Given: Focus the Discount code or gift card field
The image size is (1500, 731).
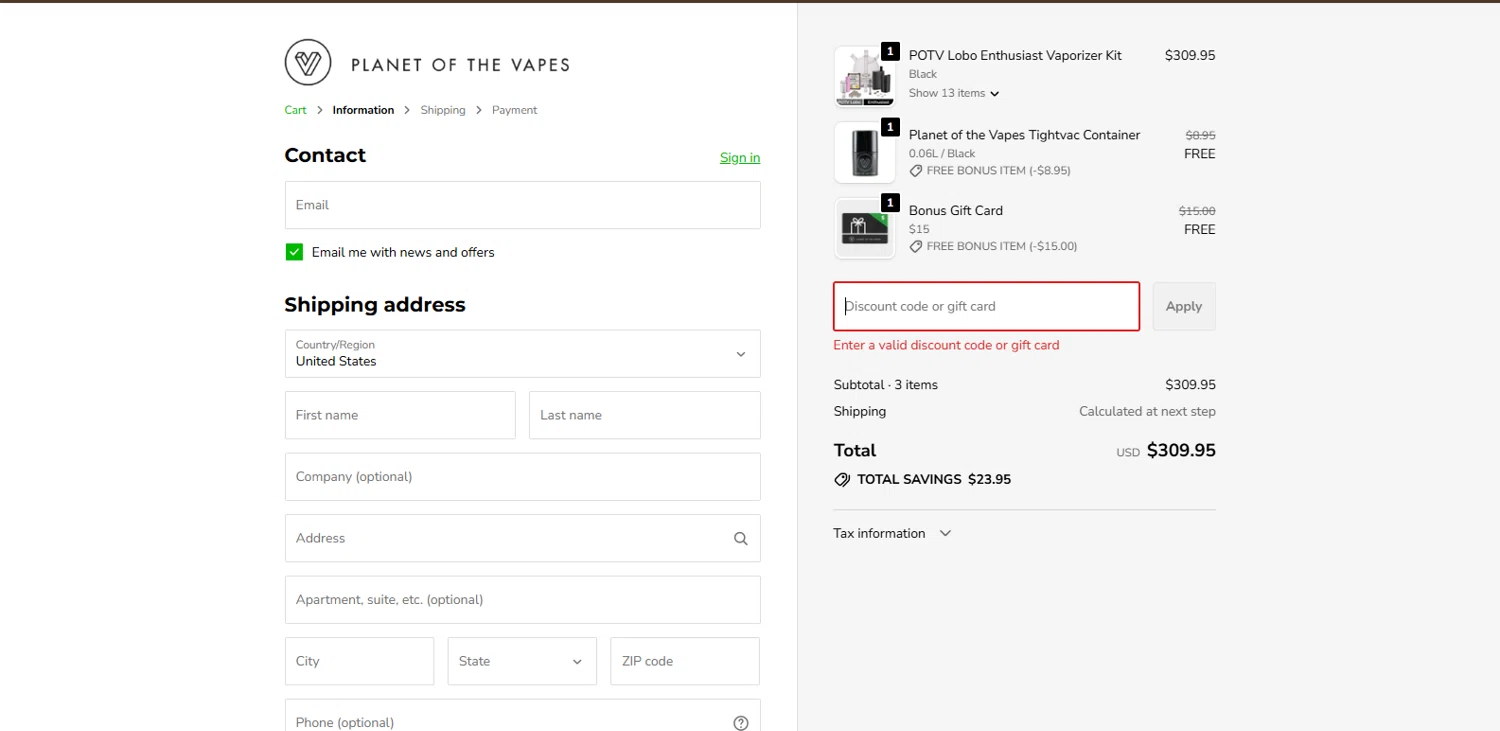Looking at the screenshot, I should pos(986,306).
